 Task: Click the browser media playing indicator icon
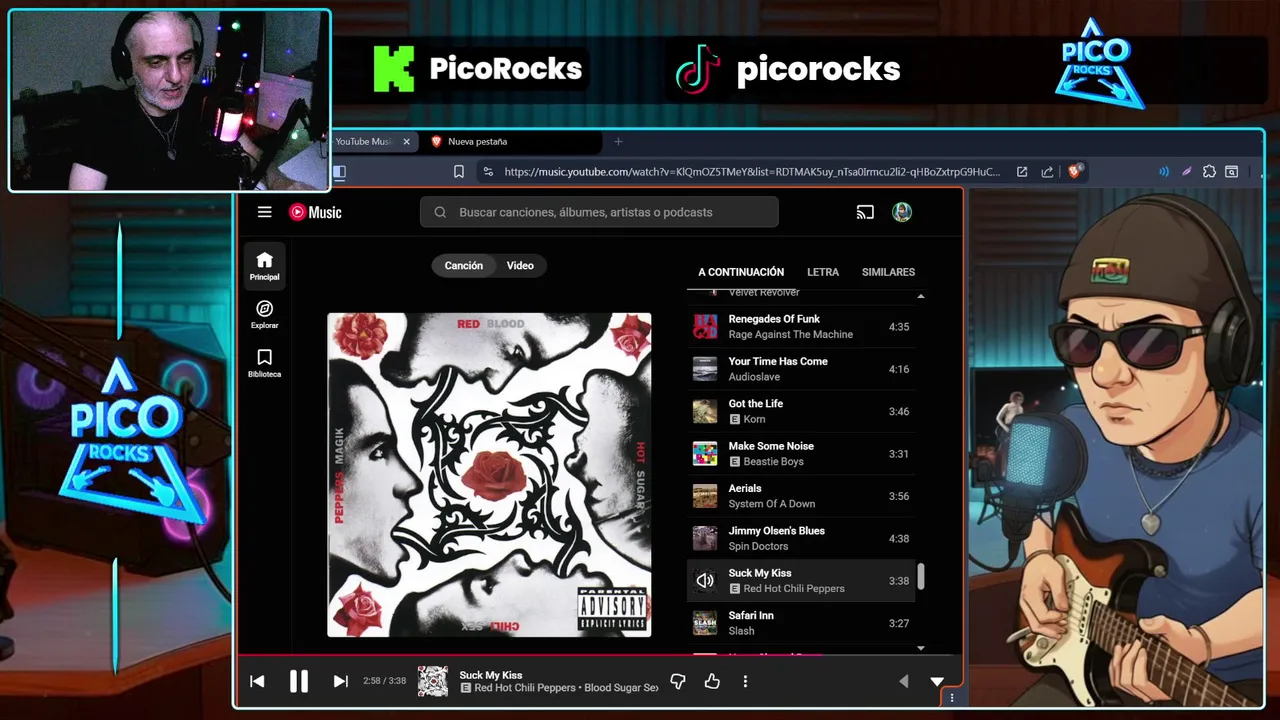click(x=1163, y=172)
